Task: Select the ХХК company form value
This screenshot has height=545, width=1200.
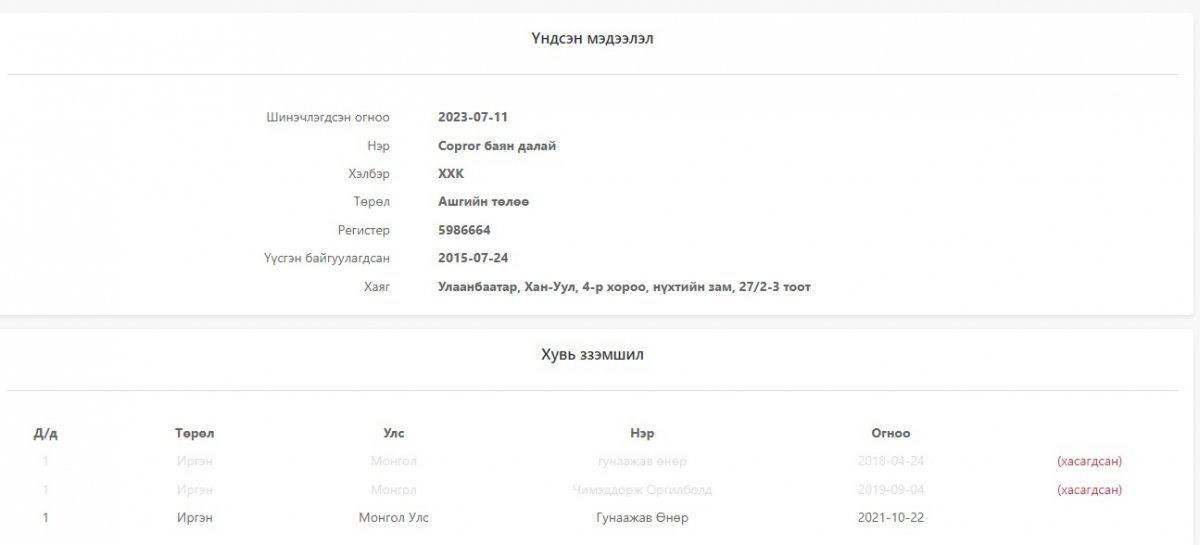Action: coord(451,174)
